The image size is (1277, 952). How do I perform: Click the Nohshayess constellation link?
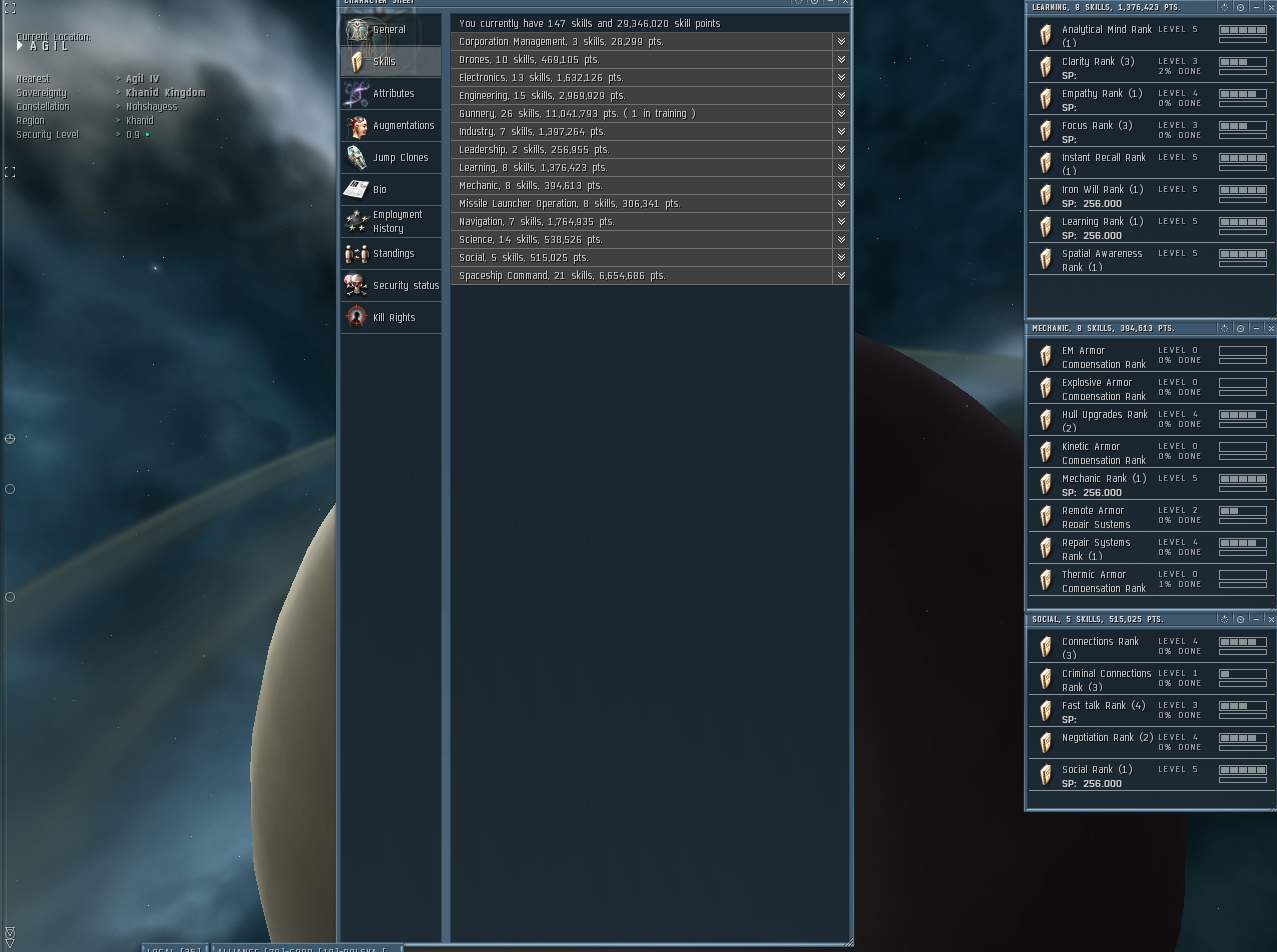point(151,106)
